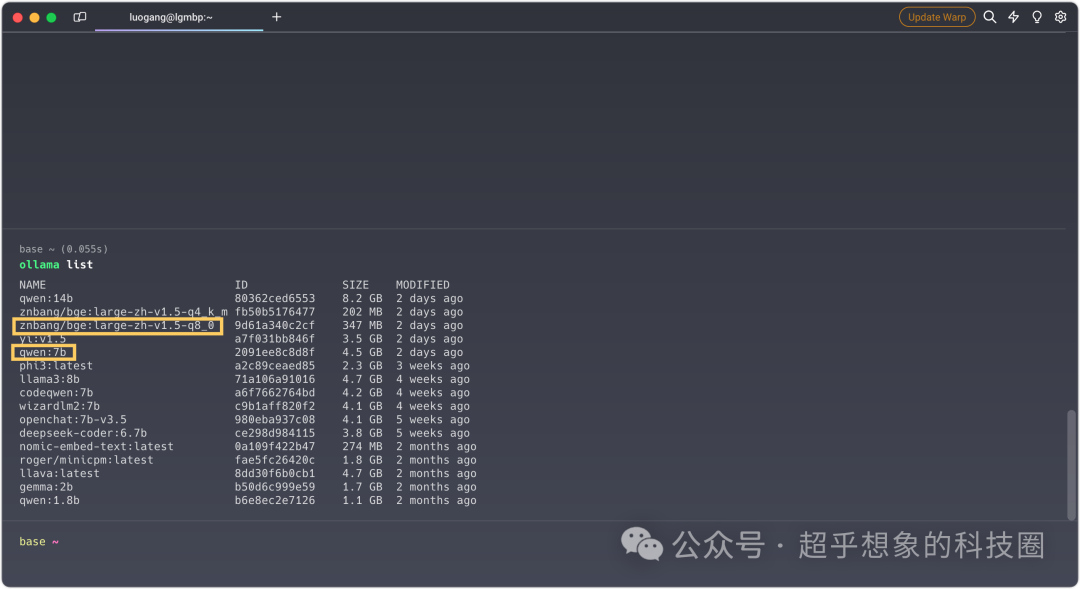The width and height of the screenshot is (1080, 589).
Task: Click the ID a7f031bb846f
Action: pyautogui.click(x=275, y=339)
